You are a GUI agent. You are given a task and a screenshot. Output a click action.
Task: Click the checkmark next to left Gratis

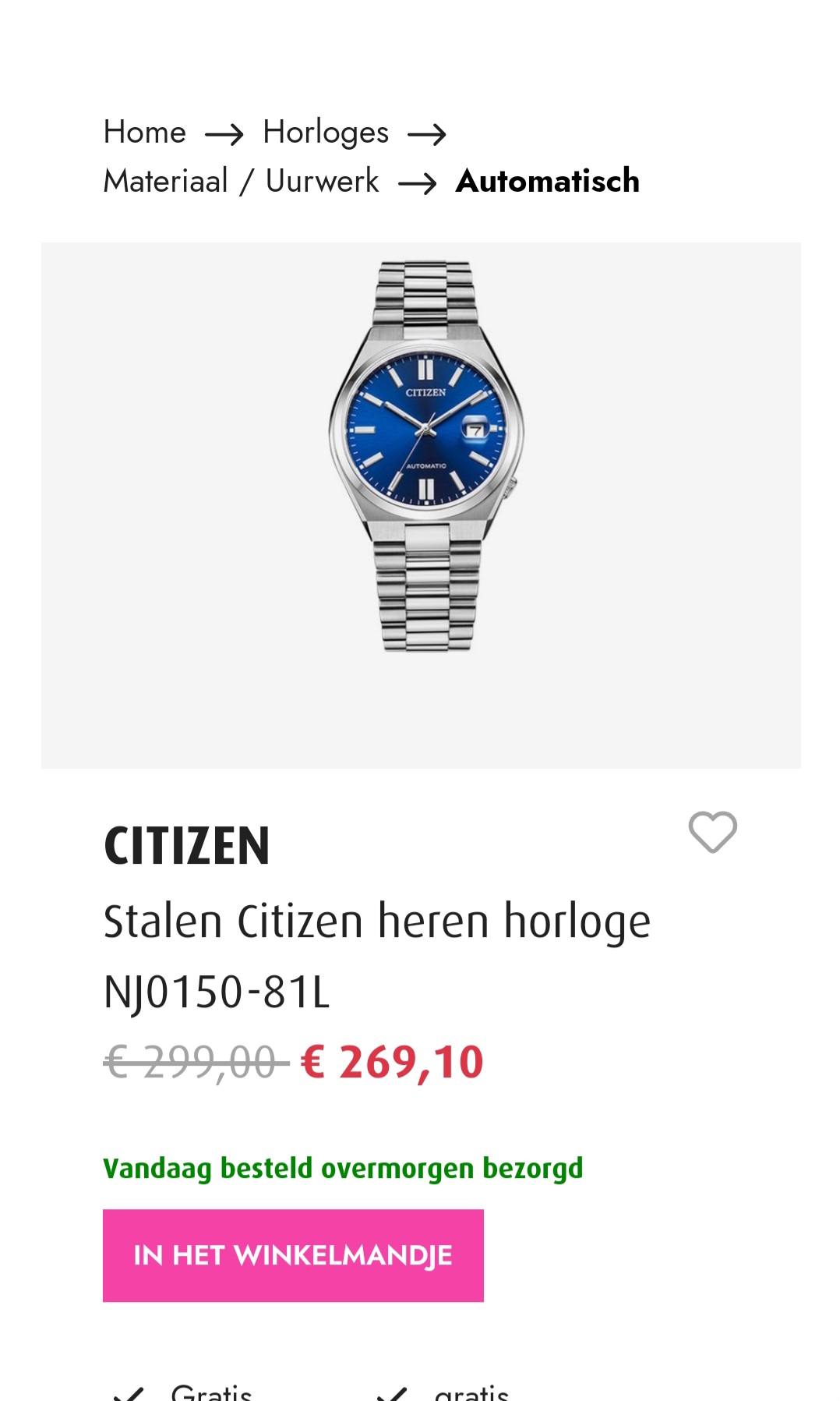(129, 1393)
